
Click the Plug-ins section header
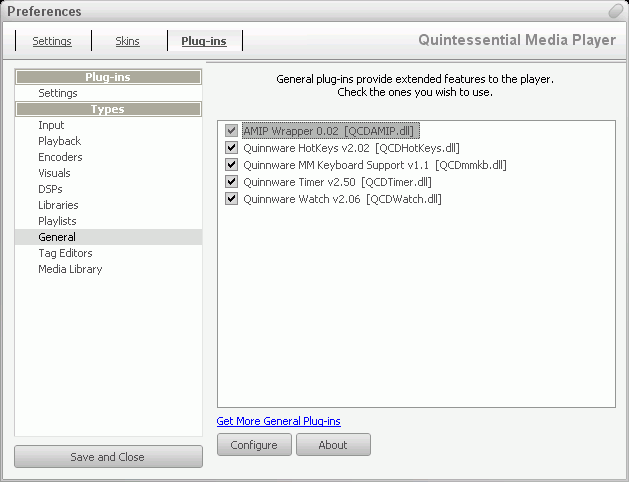(x=108, y=77)
